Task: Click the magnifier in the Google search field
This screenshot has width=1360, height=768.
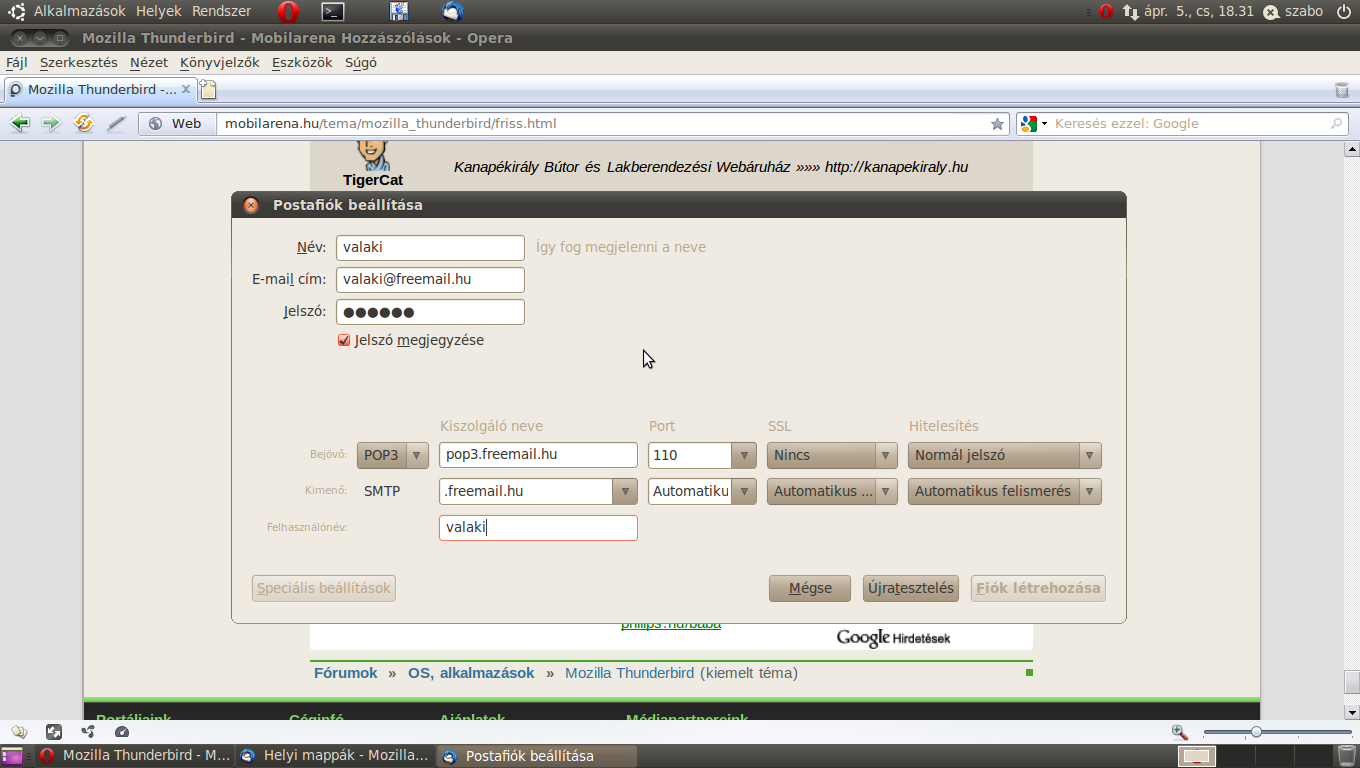Action: click(1337, 124)
